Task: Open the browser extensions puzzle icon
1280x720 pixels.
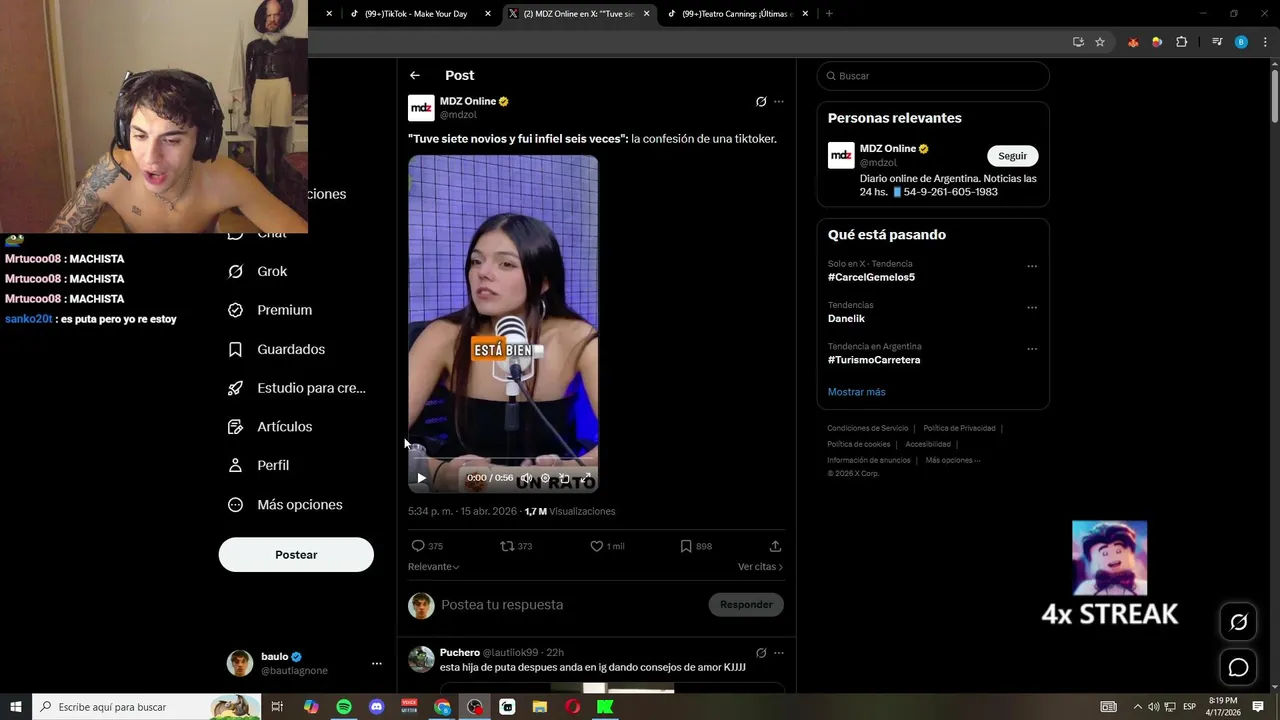Action: tap(1182, 42)
